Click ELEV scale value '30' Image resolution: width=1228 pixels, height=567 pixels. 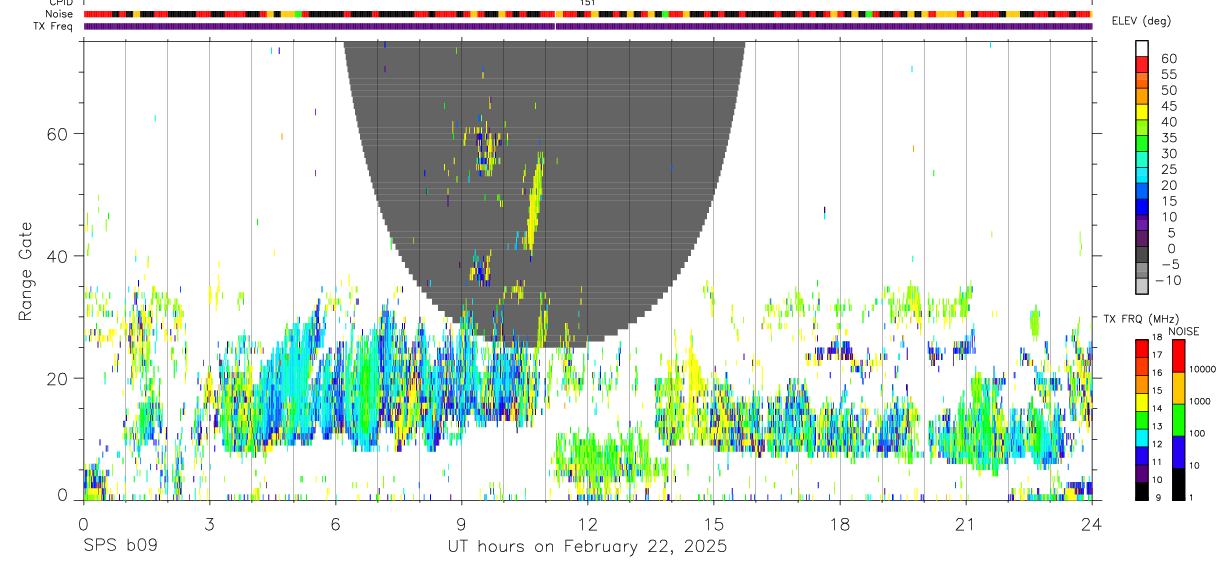1170,153
